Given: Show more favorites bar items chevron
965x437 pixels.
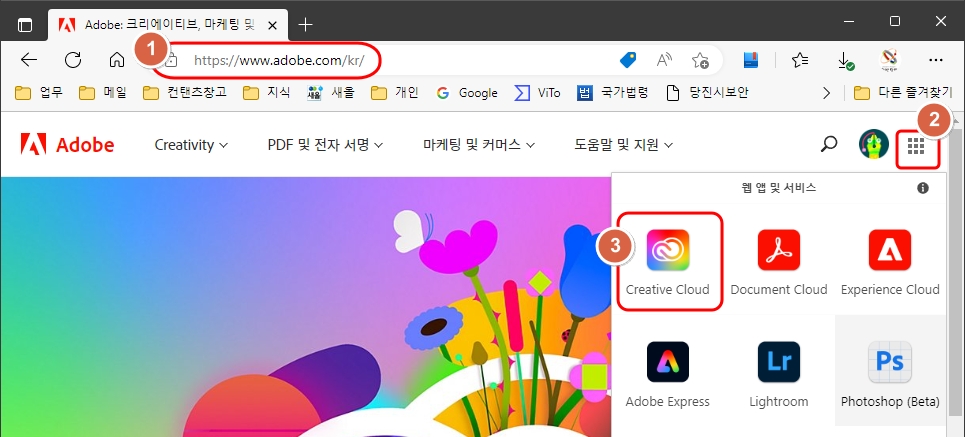Looking at the screenshot, I should click(827, 93).
